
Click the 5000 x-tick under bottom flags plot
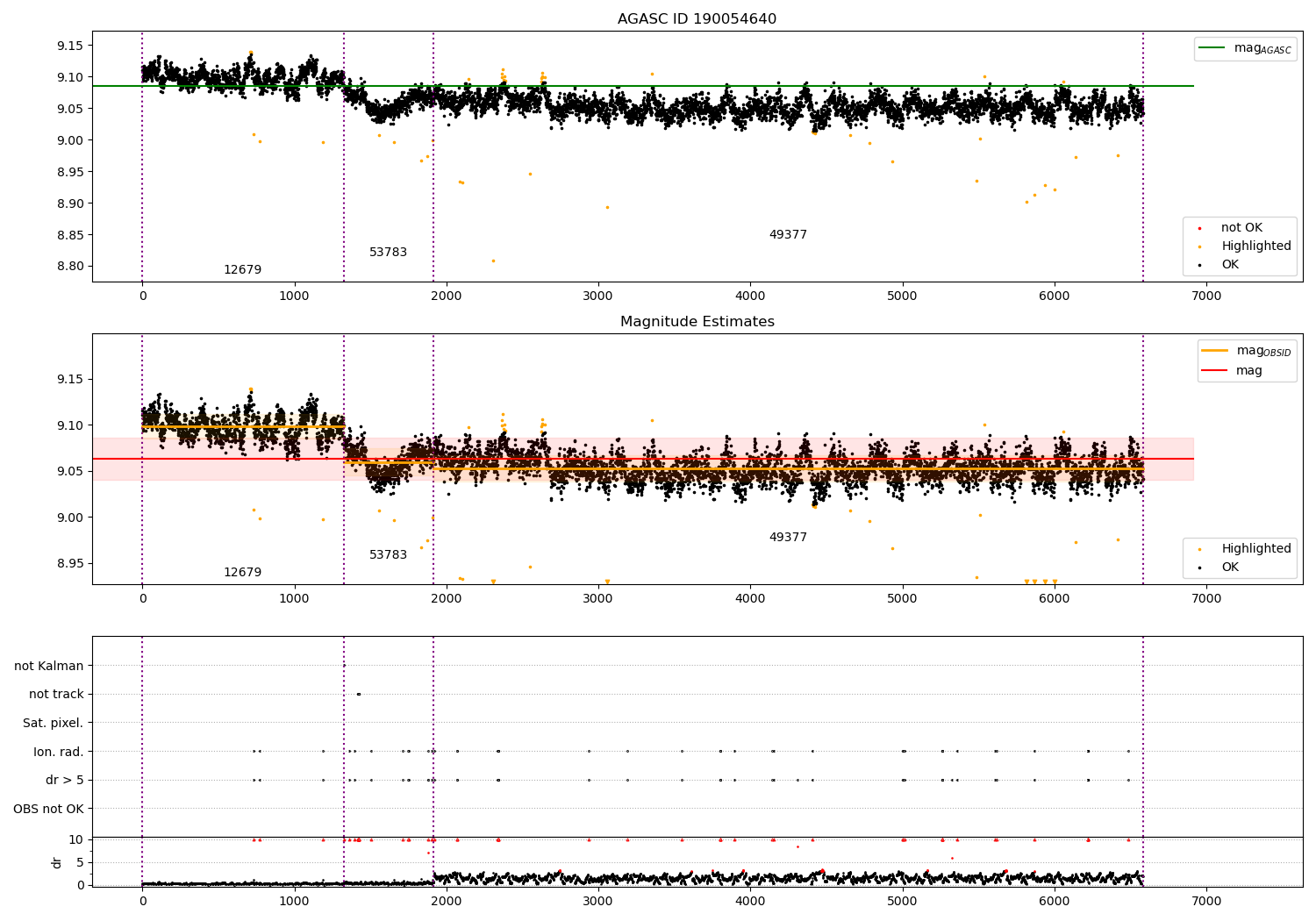point(902,902)
